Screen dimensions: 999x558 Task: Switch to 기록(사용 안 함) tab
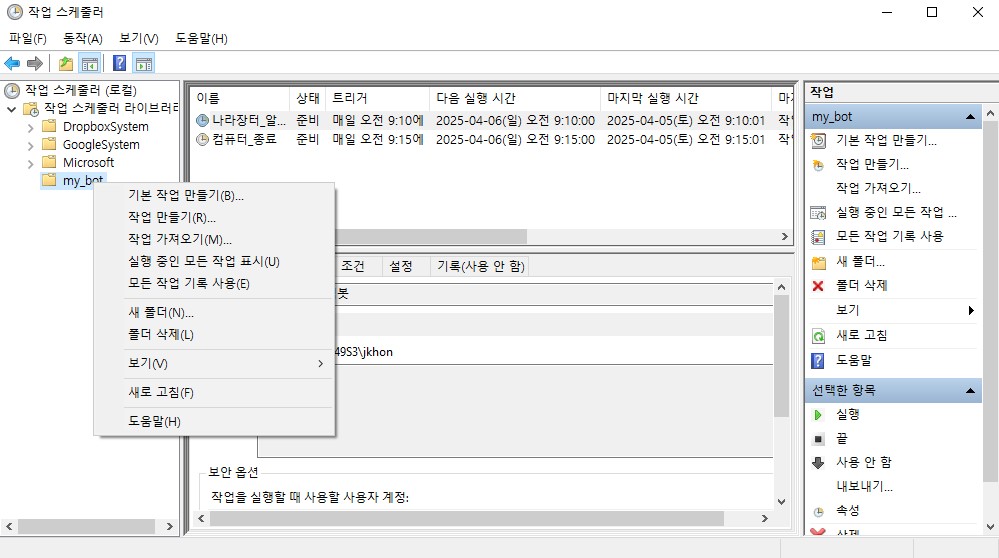(480, 266)
